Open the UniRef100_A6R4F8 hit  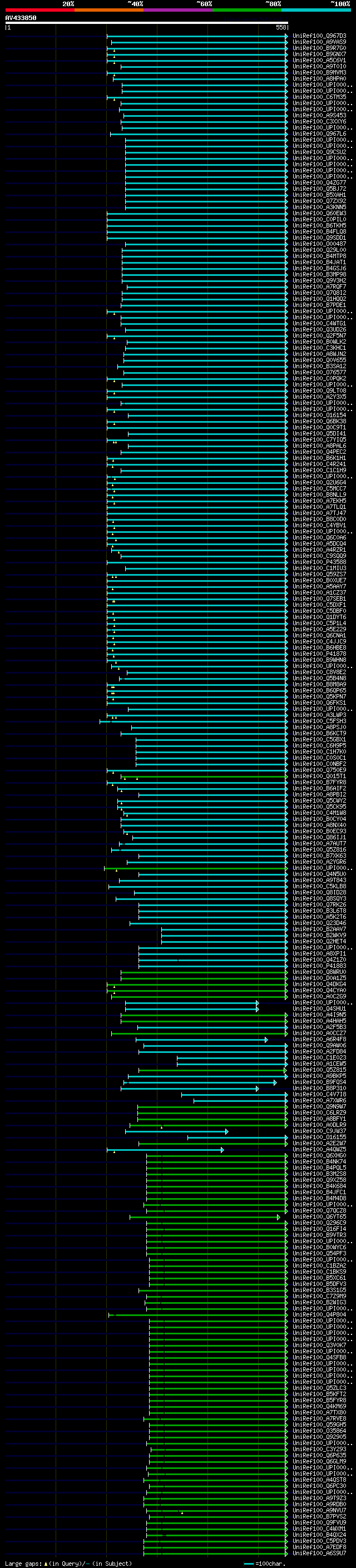coord(319,1039)
